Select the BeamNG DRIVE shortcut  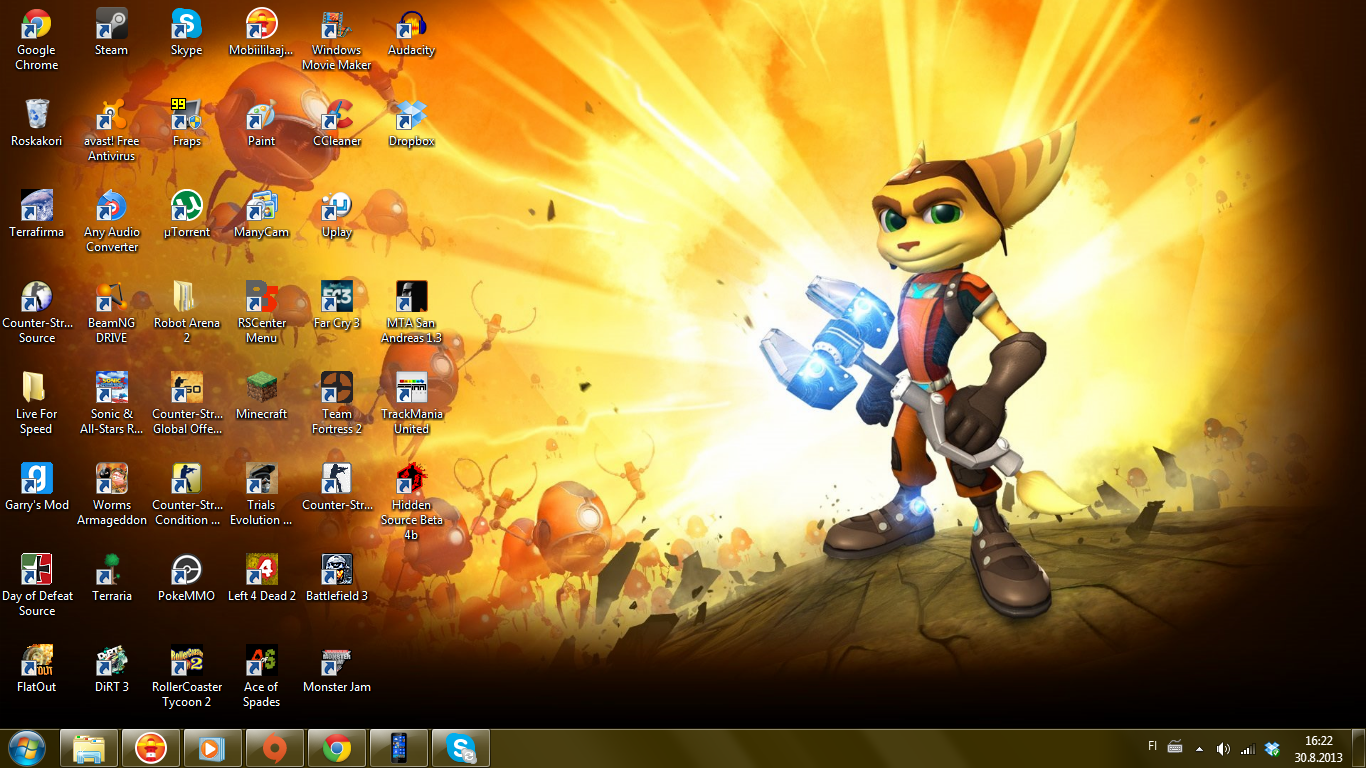tap(111, 313)
